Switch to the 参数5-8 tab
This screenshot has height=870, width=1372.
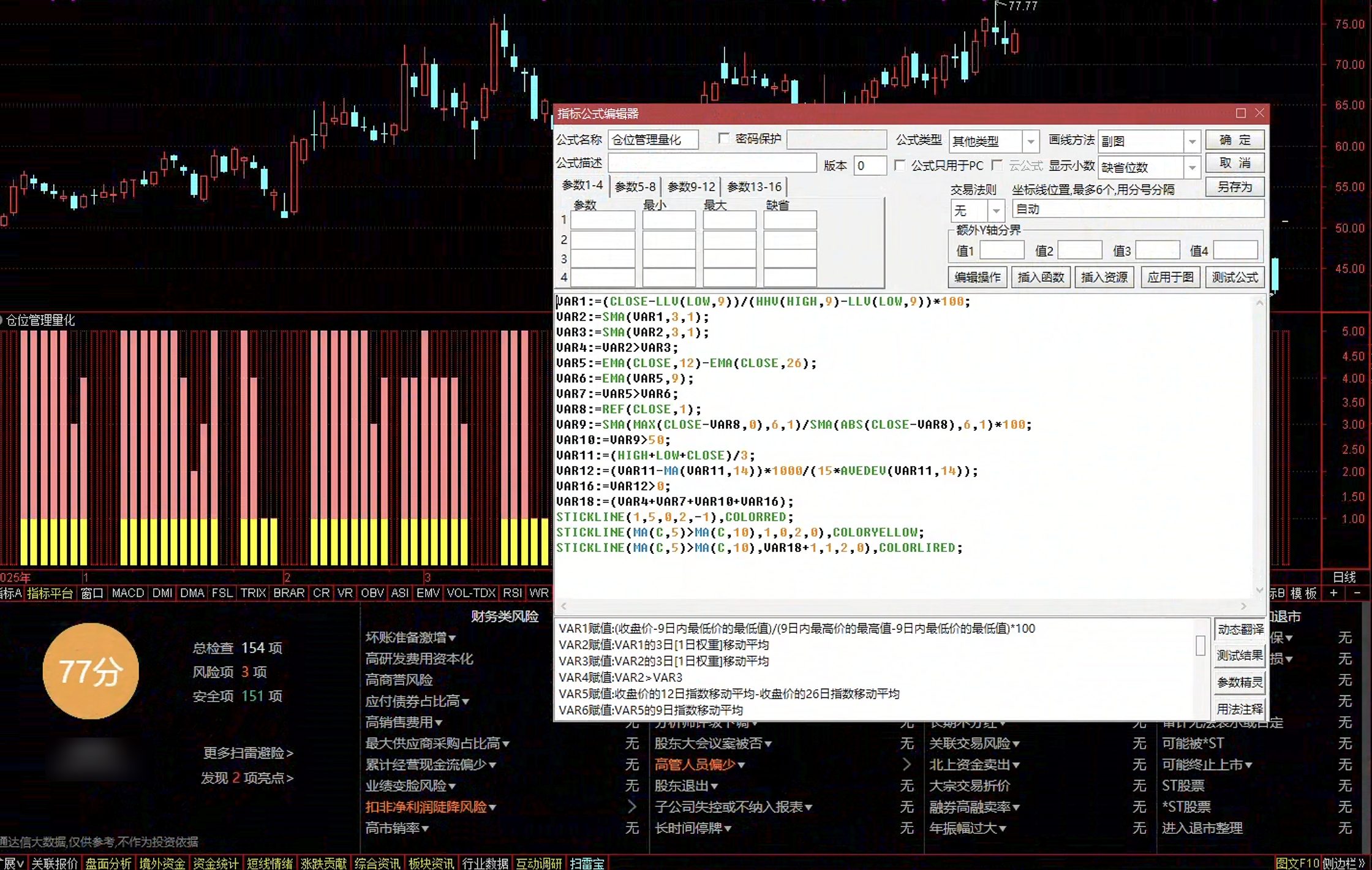635,186
